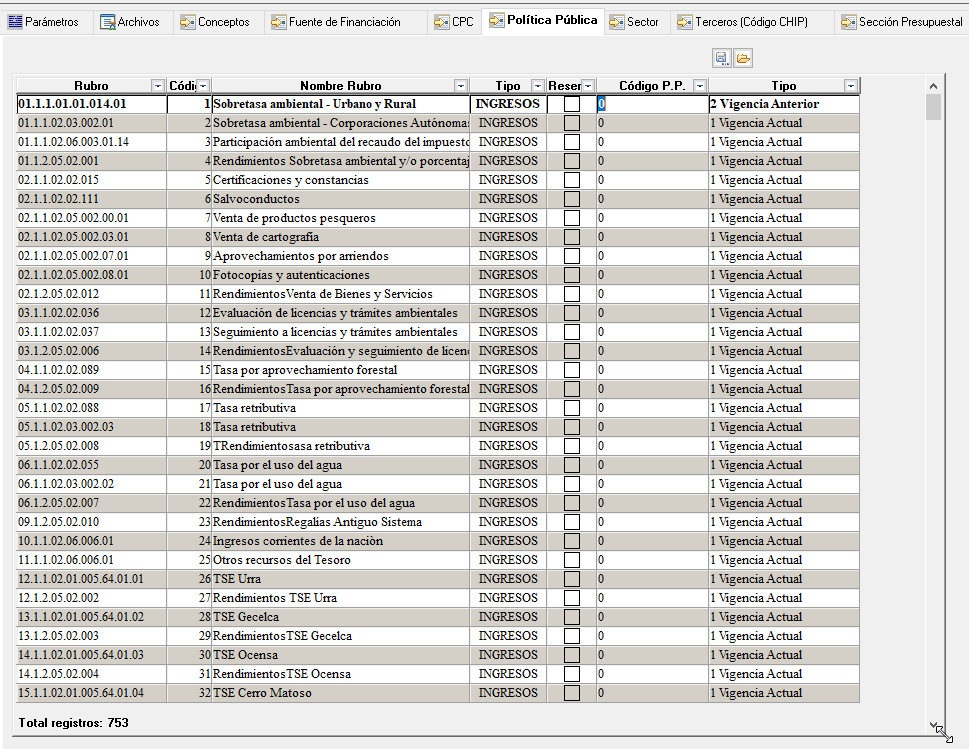The width and height of the screenshot is (969, 749).
Task: Click the Fuente de Financiación tab icon
Action: coord(279,22)
